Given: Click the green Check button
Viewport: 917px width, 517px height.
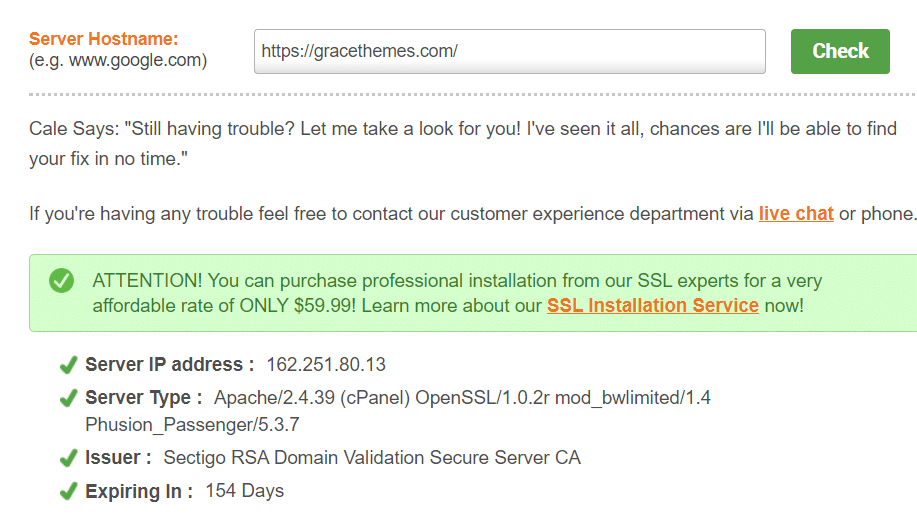Looking at the screenshot, I should pos(840,51).
